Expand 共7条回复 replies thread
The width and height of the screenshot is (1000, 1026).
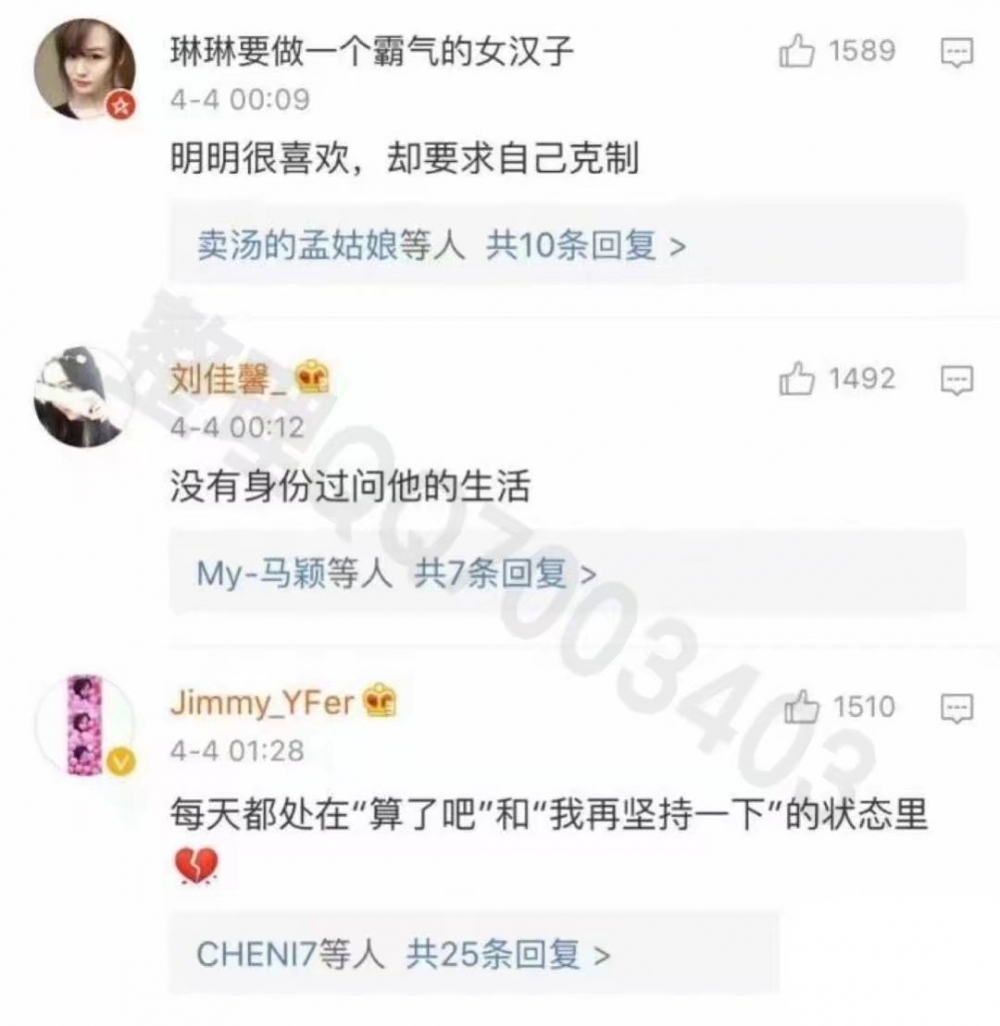505,574
